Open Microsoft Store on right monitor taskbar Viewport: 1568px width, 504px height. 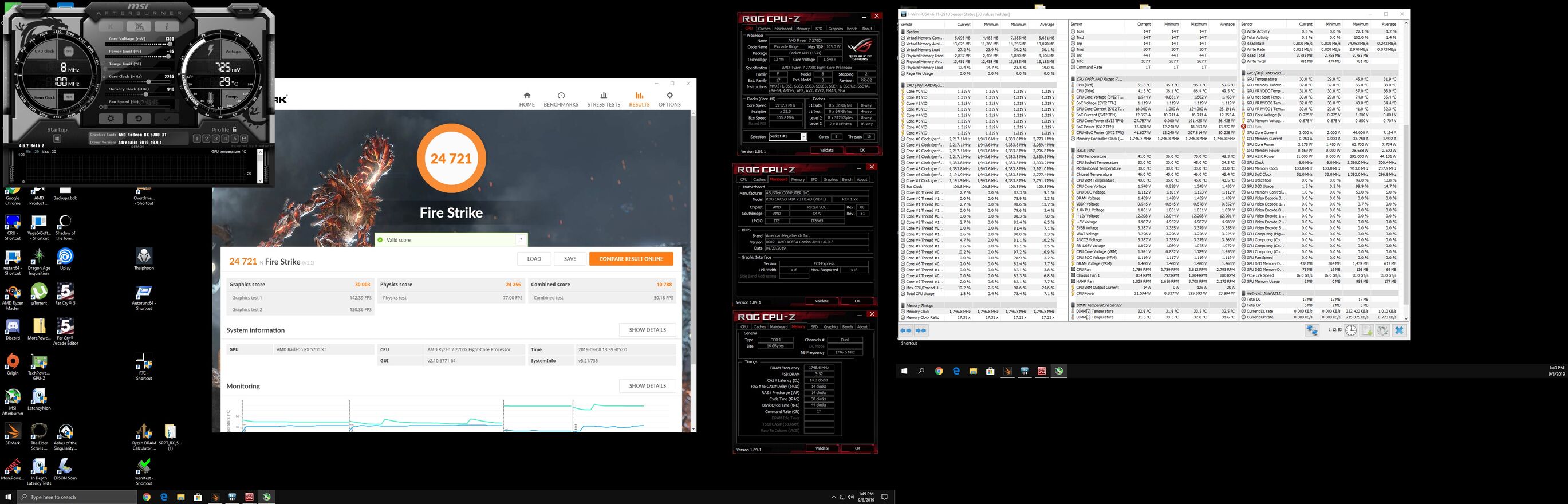pyautogui.click(x=990, y=371)
